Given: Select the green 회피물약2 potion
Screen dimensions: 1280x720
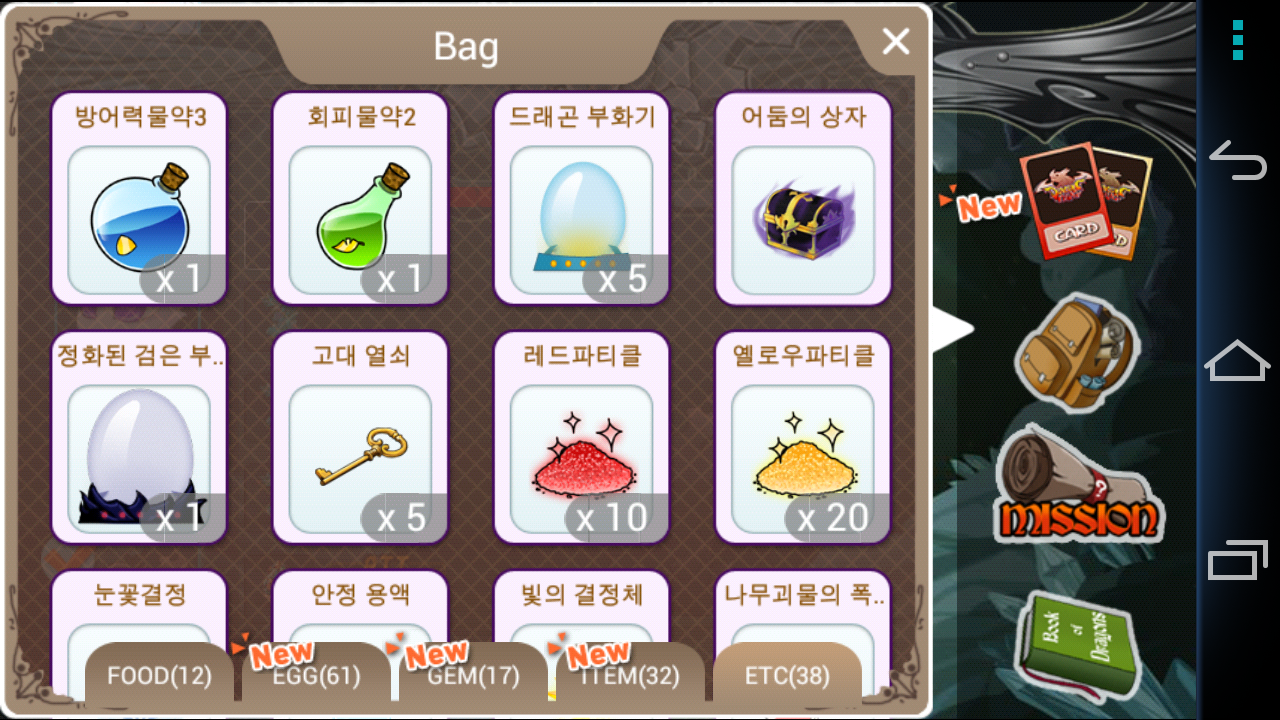Looking at the screenshot, I should (x=360, y=199).
